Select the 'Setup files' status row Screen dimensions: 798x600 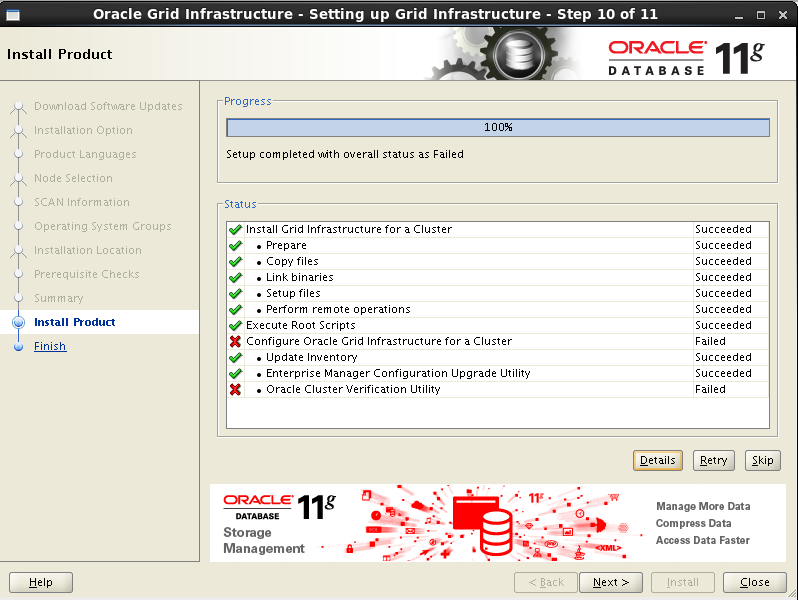pos(497,294)
